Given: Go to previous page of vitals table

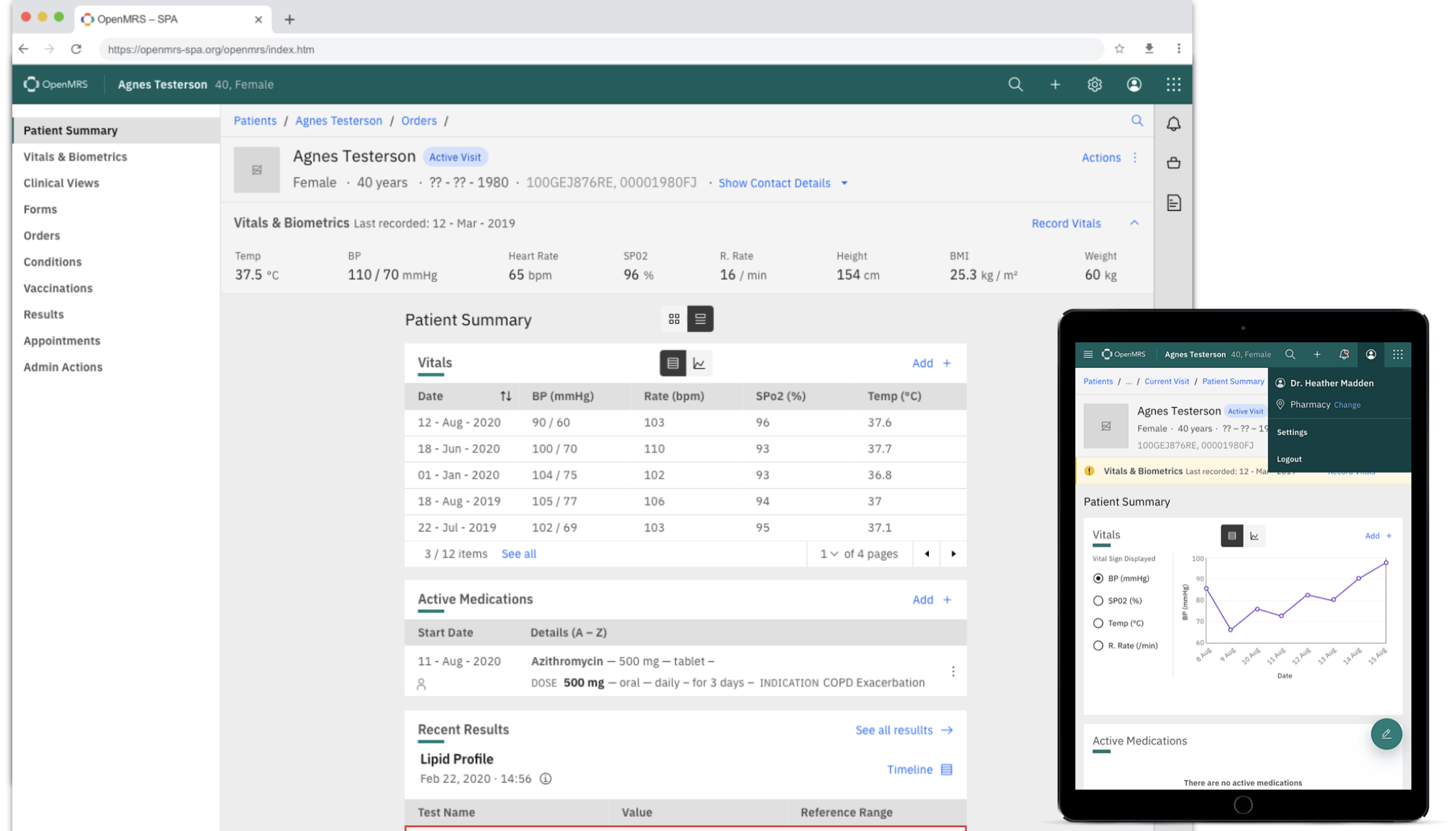Looking at the screenshot, I should (x=926, y=554).
